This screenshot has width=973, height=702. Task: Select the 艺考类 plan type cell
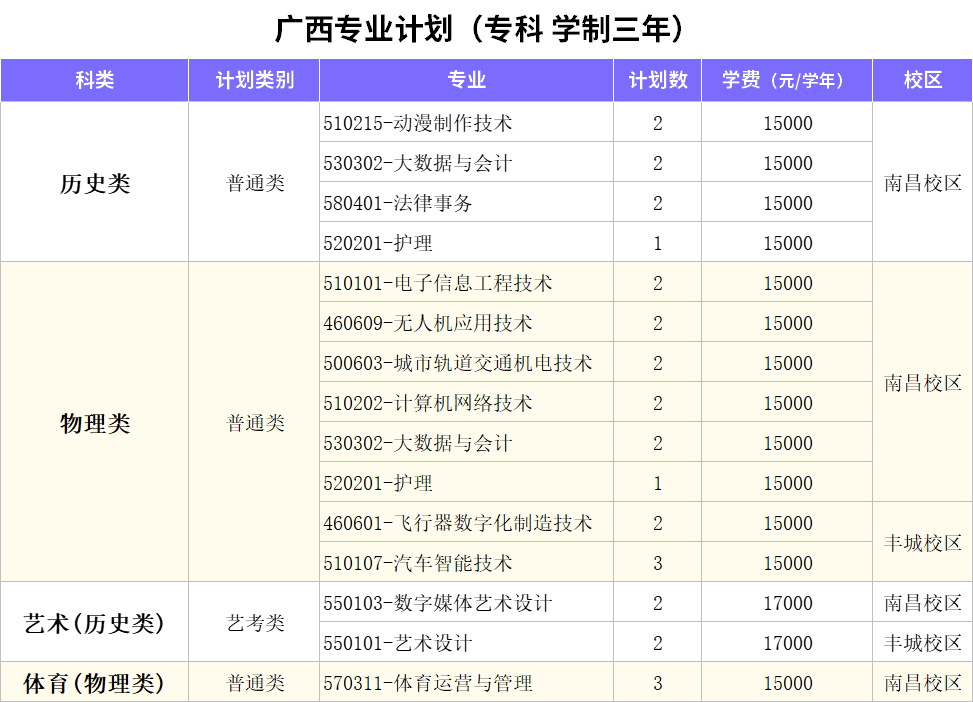(x=255, y=623)
